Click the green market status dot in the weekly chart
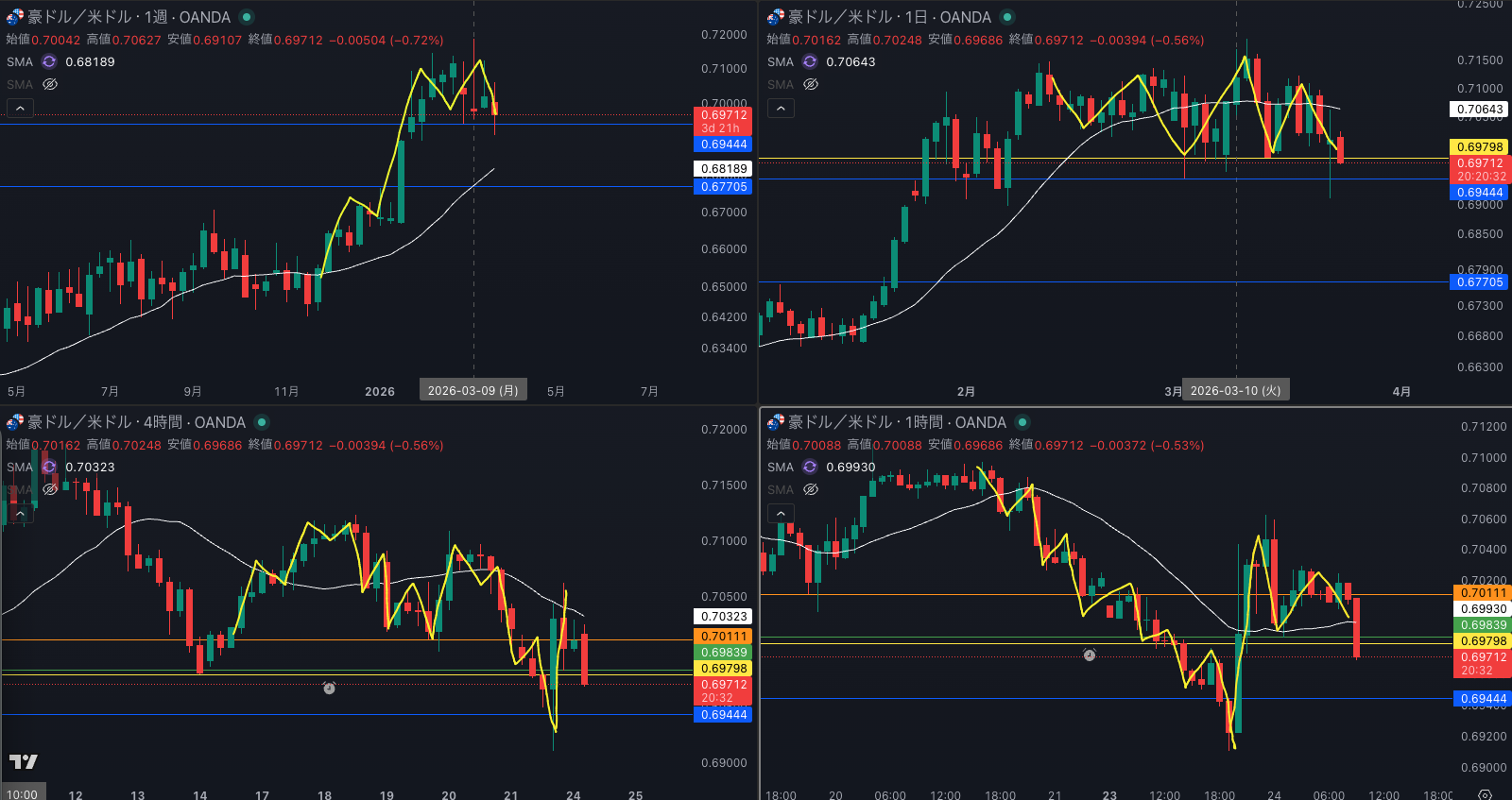 [x=247, y=17]
